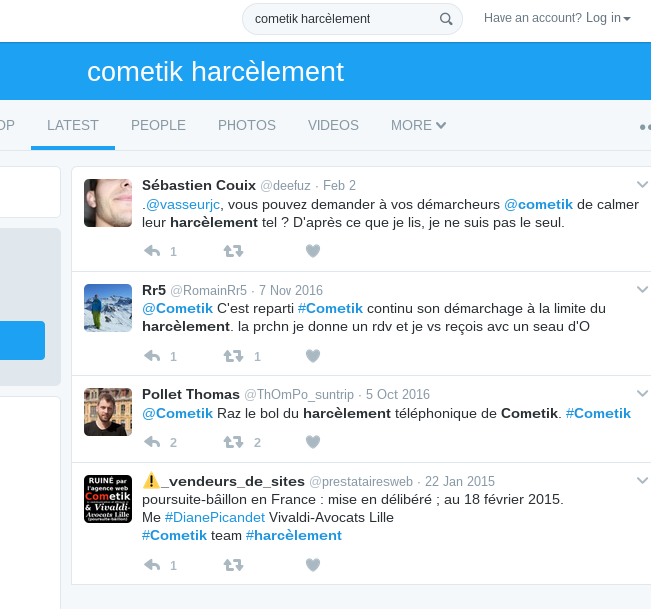Open Pollet Thomas profile name
Image resolution: width=651 pixels, height=609 pixels.
coord(191,394)
